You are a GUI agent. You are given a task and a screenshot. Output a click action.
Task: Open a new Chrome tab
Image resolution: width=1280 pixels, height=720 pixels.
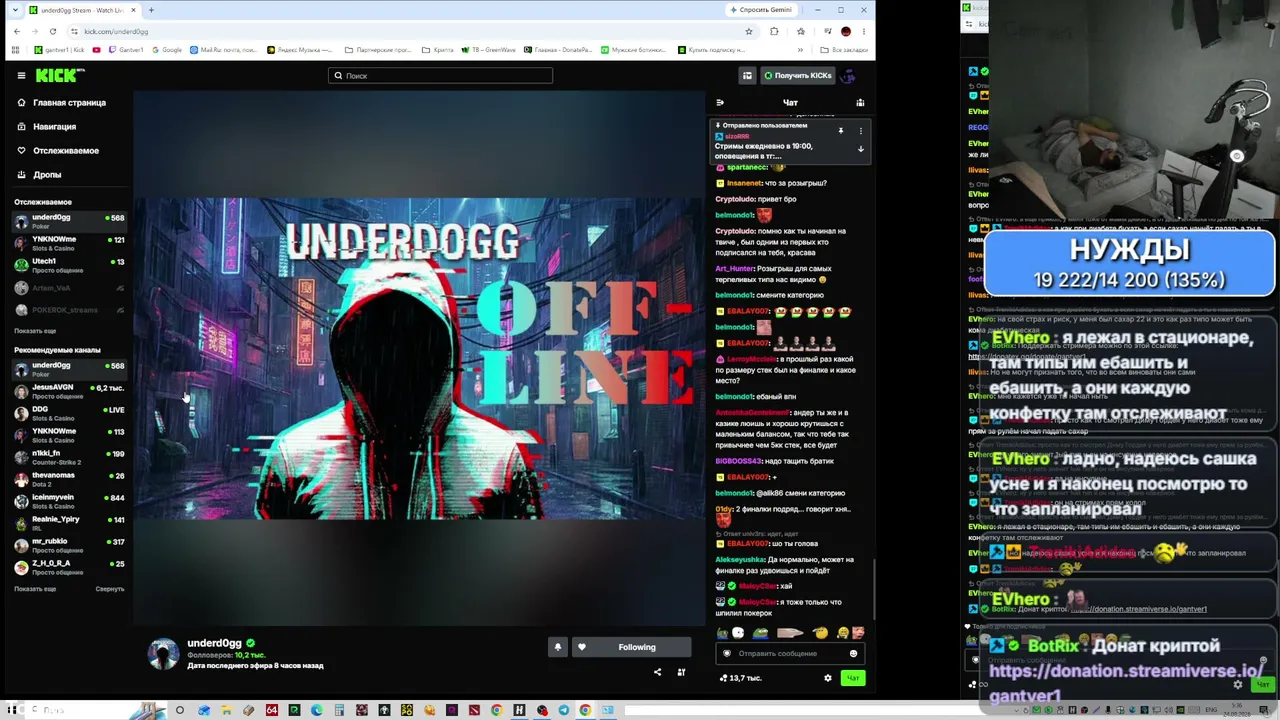[151, 10]
